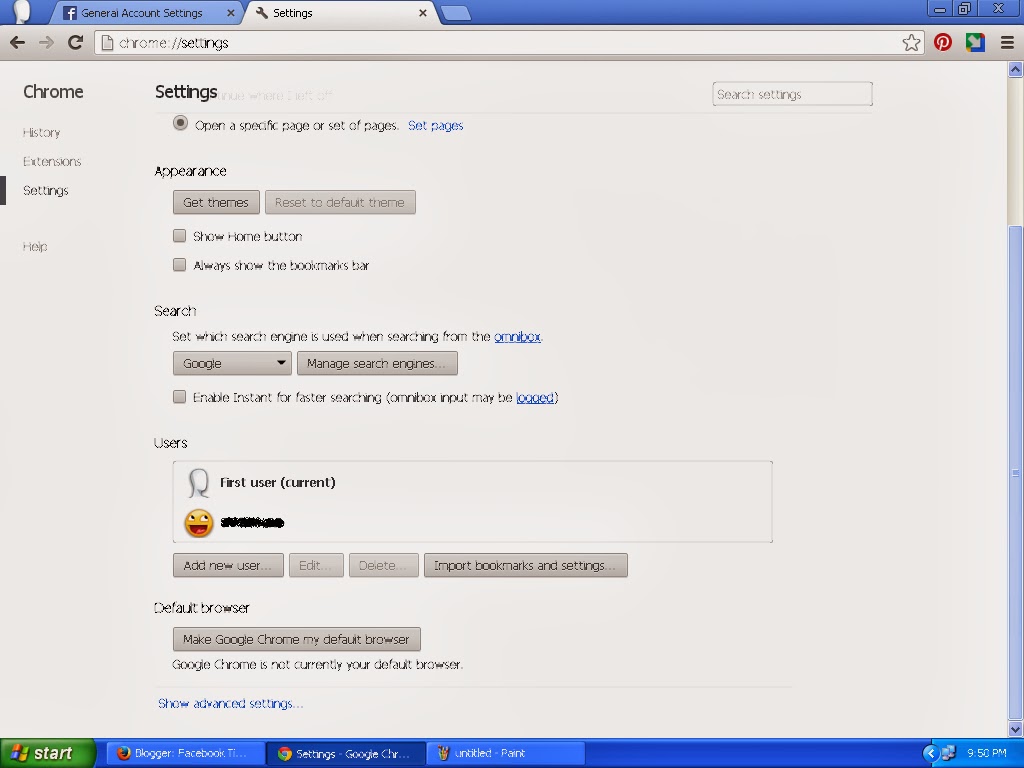
Task: Select the First user (current) row
Action: [472, 483]
